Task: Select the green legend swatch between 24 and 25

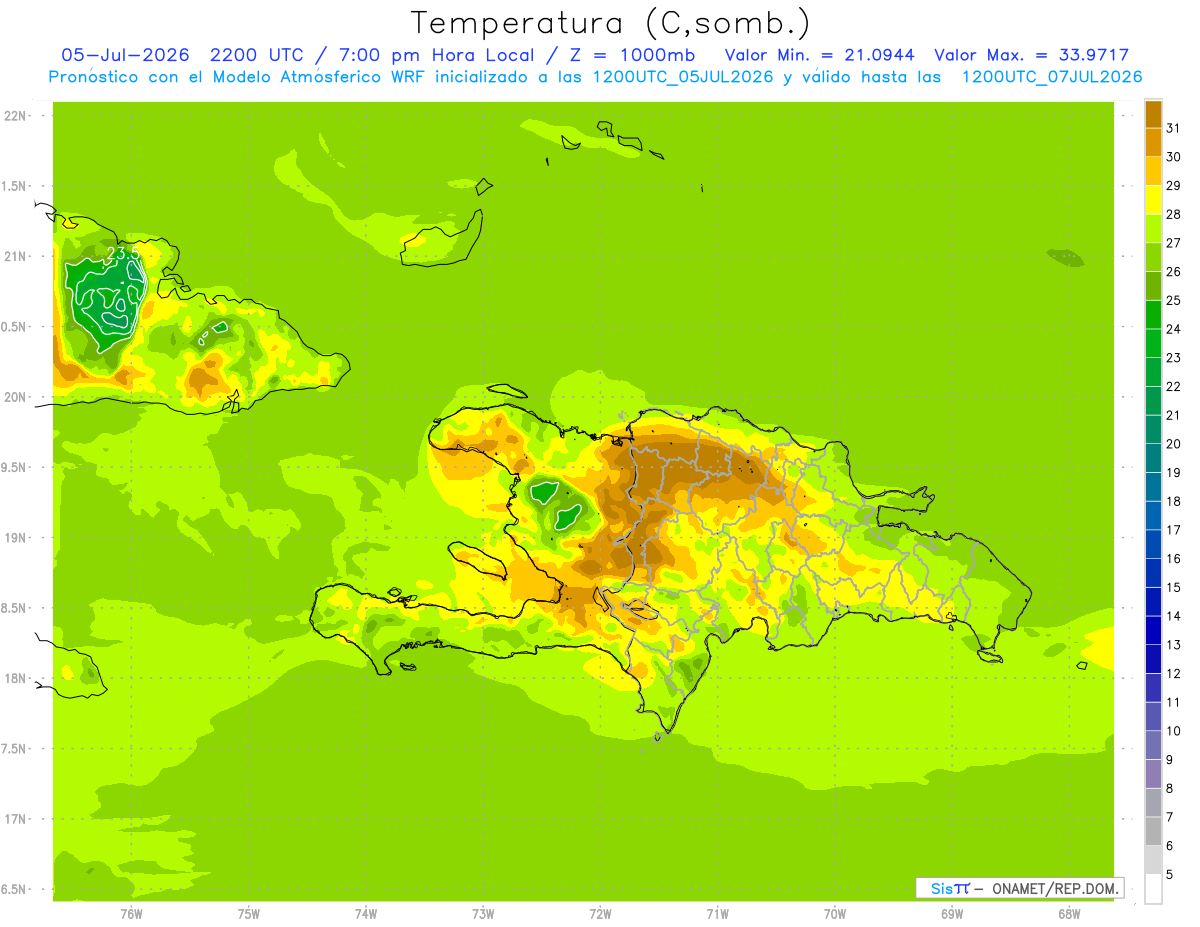Action: [x=1154, y=315]
